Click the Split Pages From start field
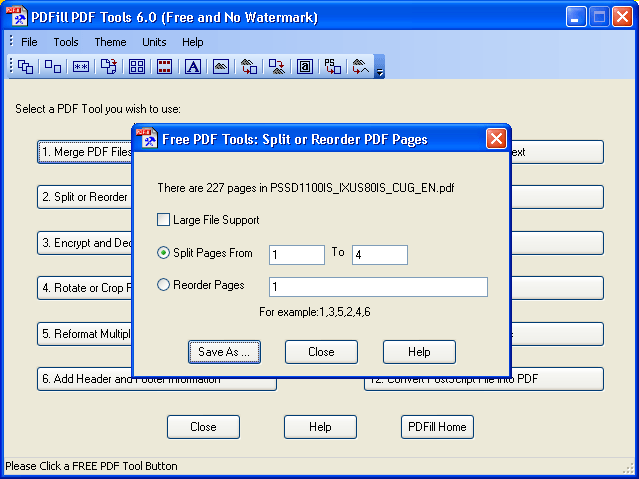The width and height of the screenshot is (639, 479). click(297, 255)
